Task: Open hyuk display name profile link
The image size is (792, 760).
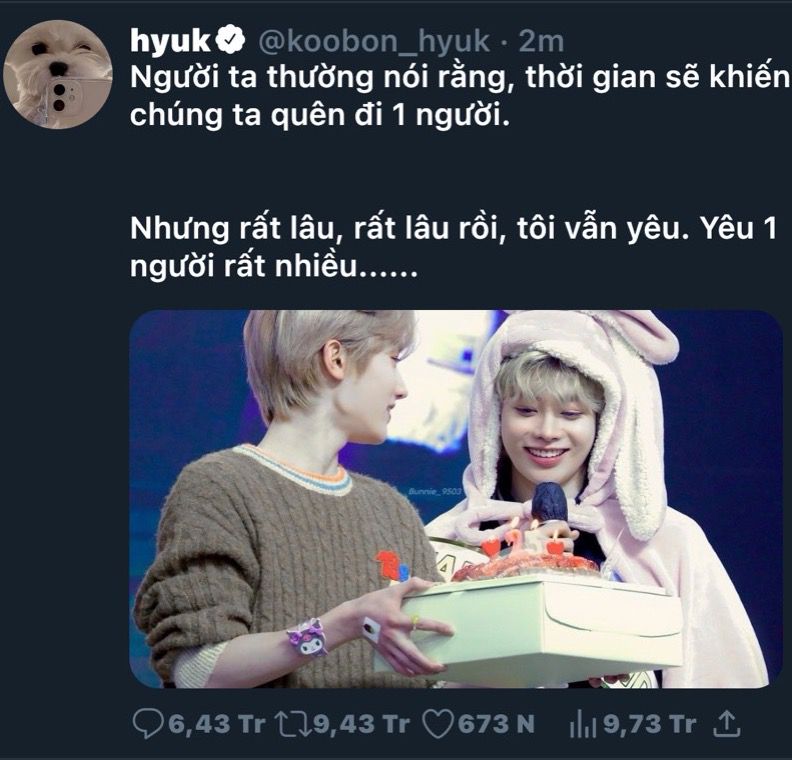Action: tap(170, 40)
